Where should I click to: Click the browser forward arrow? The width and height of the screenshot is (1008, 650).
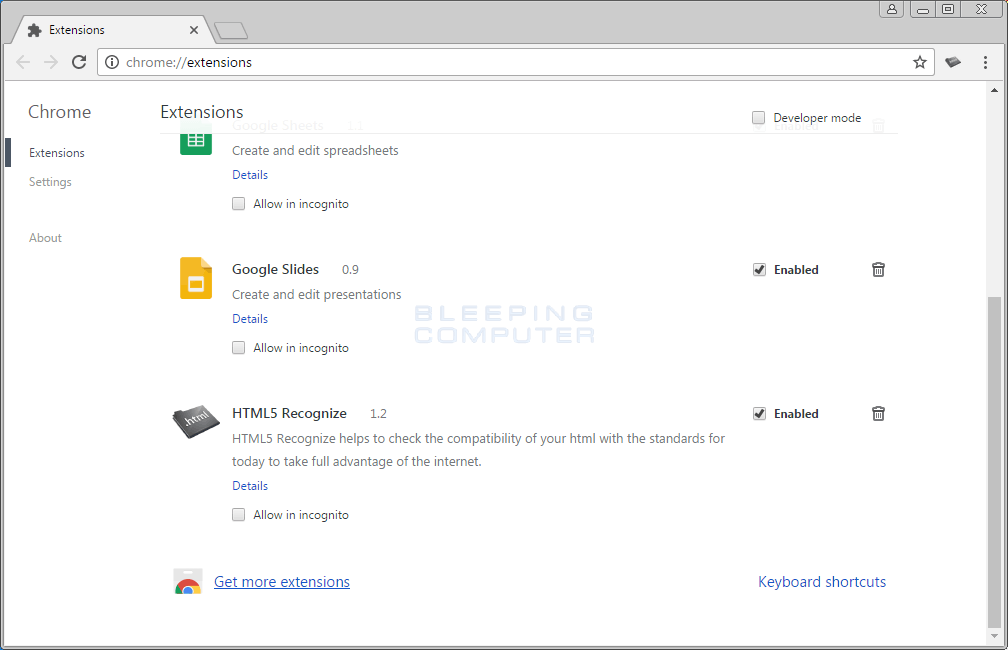click(51, 62)
